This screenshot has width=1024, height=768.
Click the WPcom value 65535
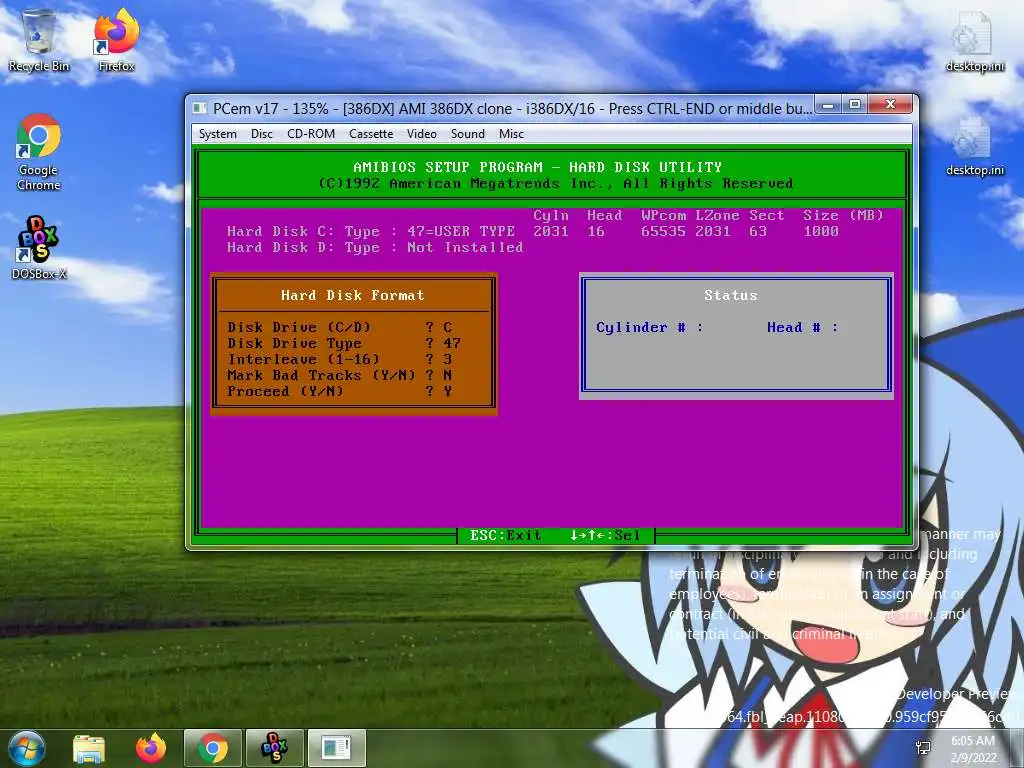[x=664, y=231]
